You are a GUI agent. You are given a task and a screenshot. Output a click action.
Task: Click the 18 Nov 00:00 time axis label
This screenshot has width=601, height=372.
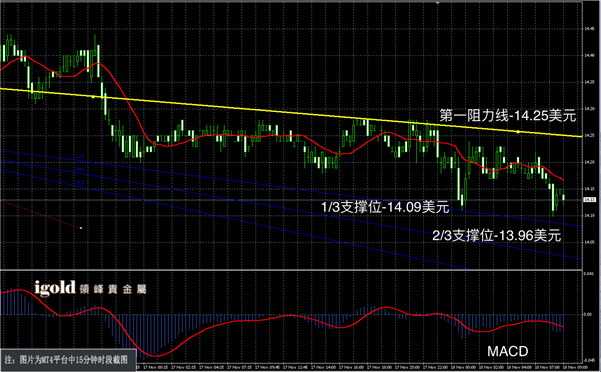(x=464, y=367)
